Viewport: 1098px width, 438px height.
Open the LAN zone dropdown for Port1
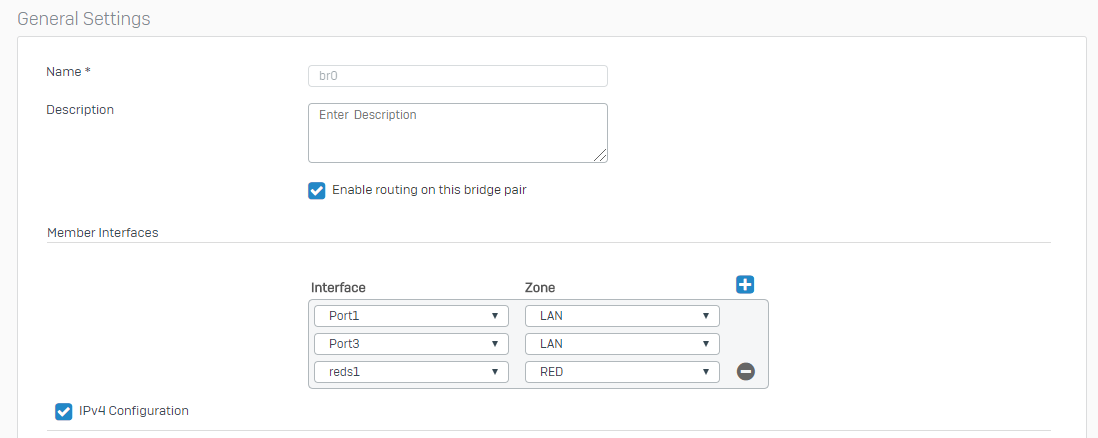(622, 316)
